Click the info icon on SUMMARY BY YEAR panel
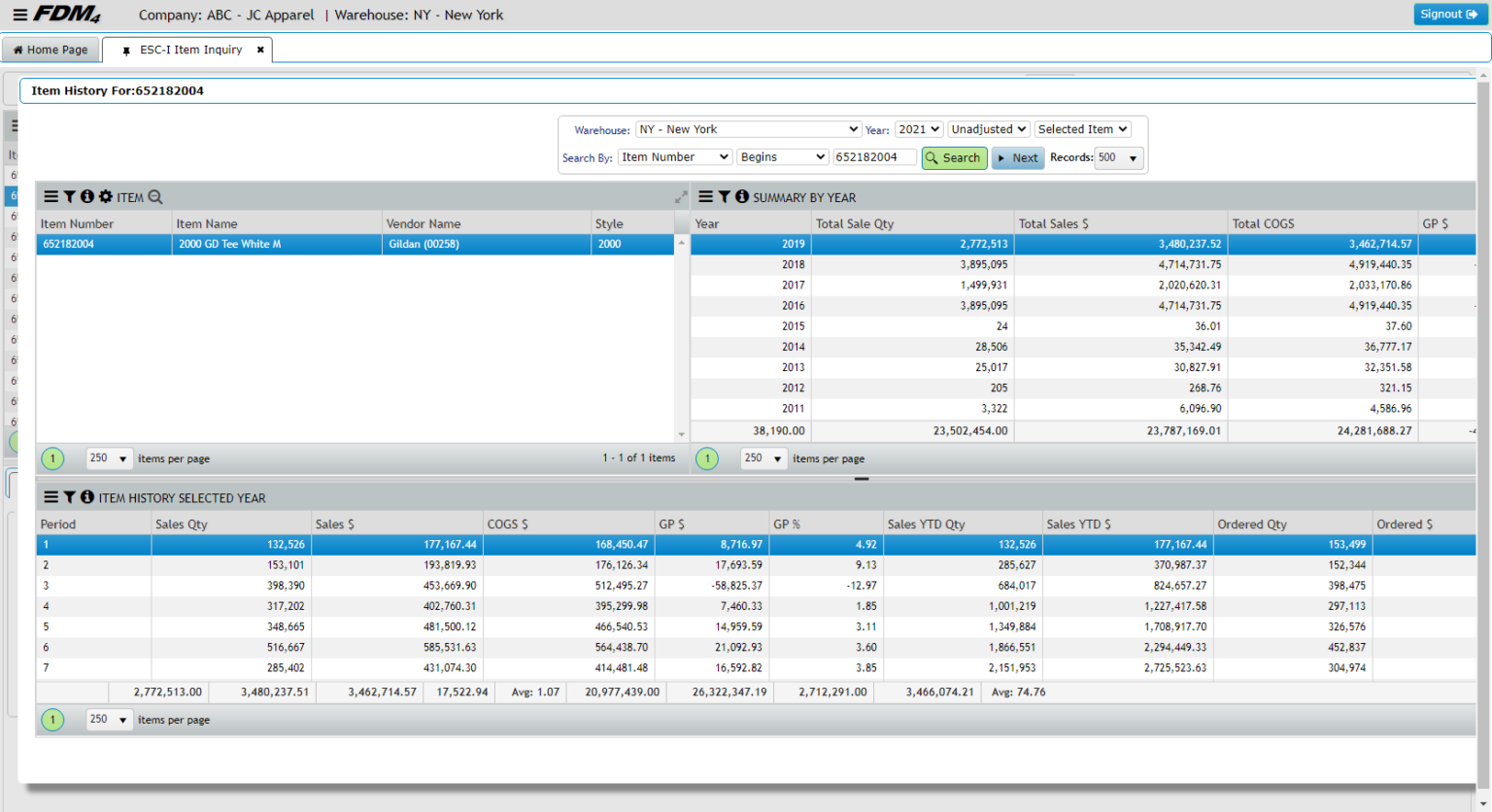The image size is (1492, 812). (741, 195)
